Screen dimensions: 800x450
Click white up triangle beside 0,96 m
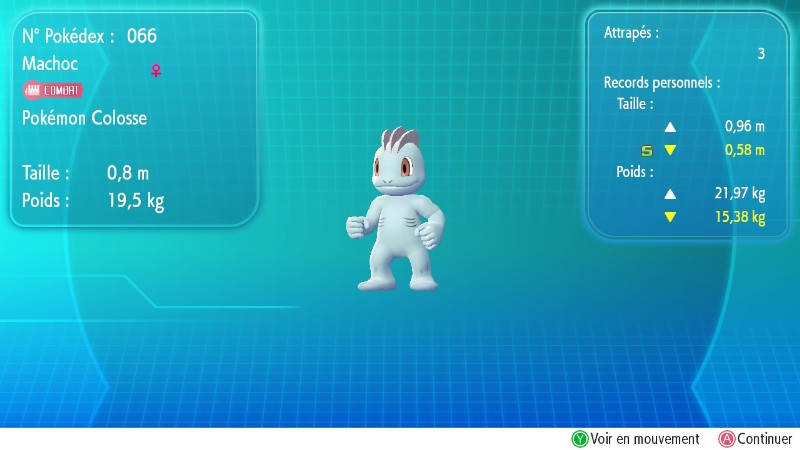click(670, 127)
